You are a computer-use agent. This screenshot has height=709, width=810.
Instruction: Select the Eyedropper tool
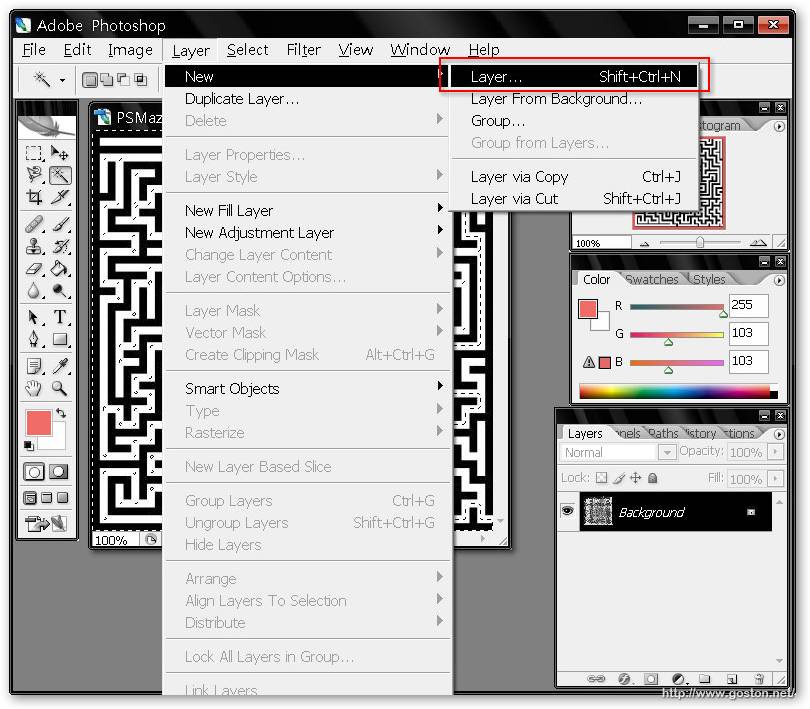[x=60, y=366]
